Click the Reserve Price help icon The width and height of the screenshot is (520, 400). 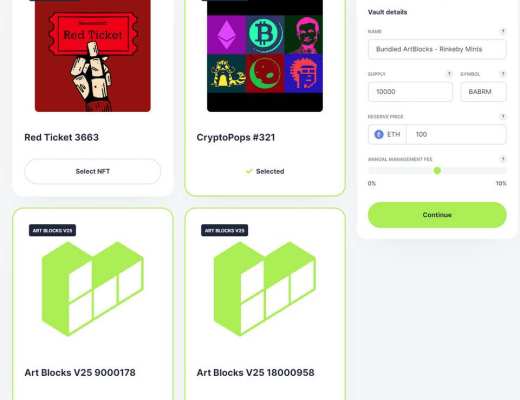pyautogui.click(x=503, y=116)
